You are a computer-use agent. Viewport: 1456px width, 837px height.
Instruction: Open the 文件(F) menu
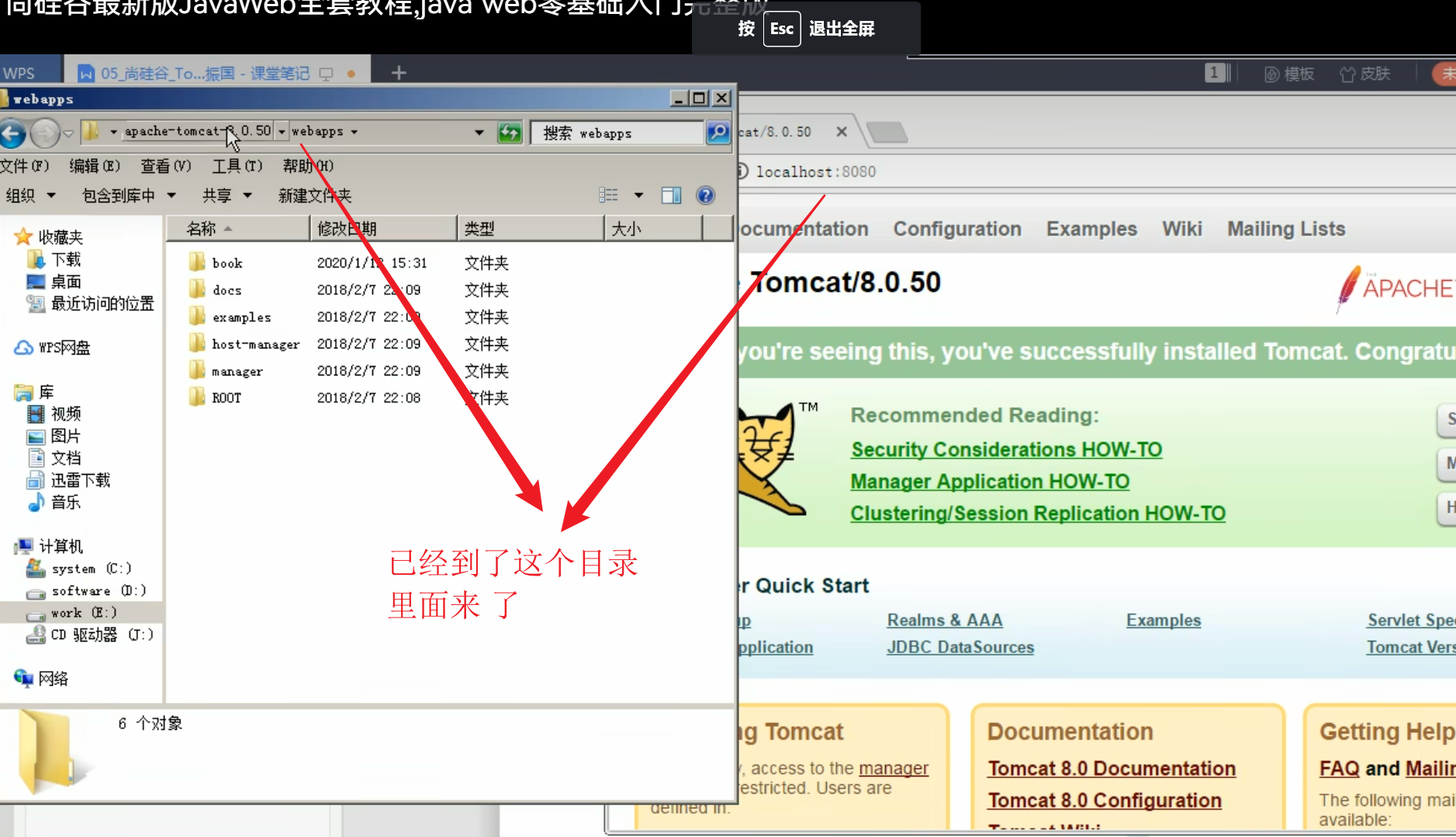point(25,166)
